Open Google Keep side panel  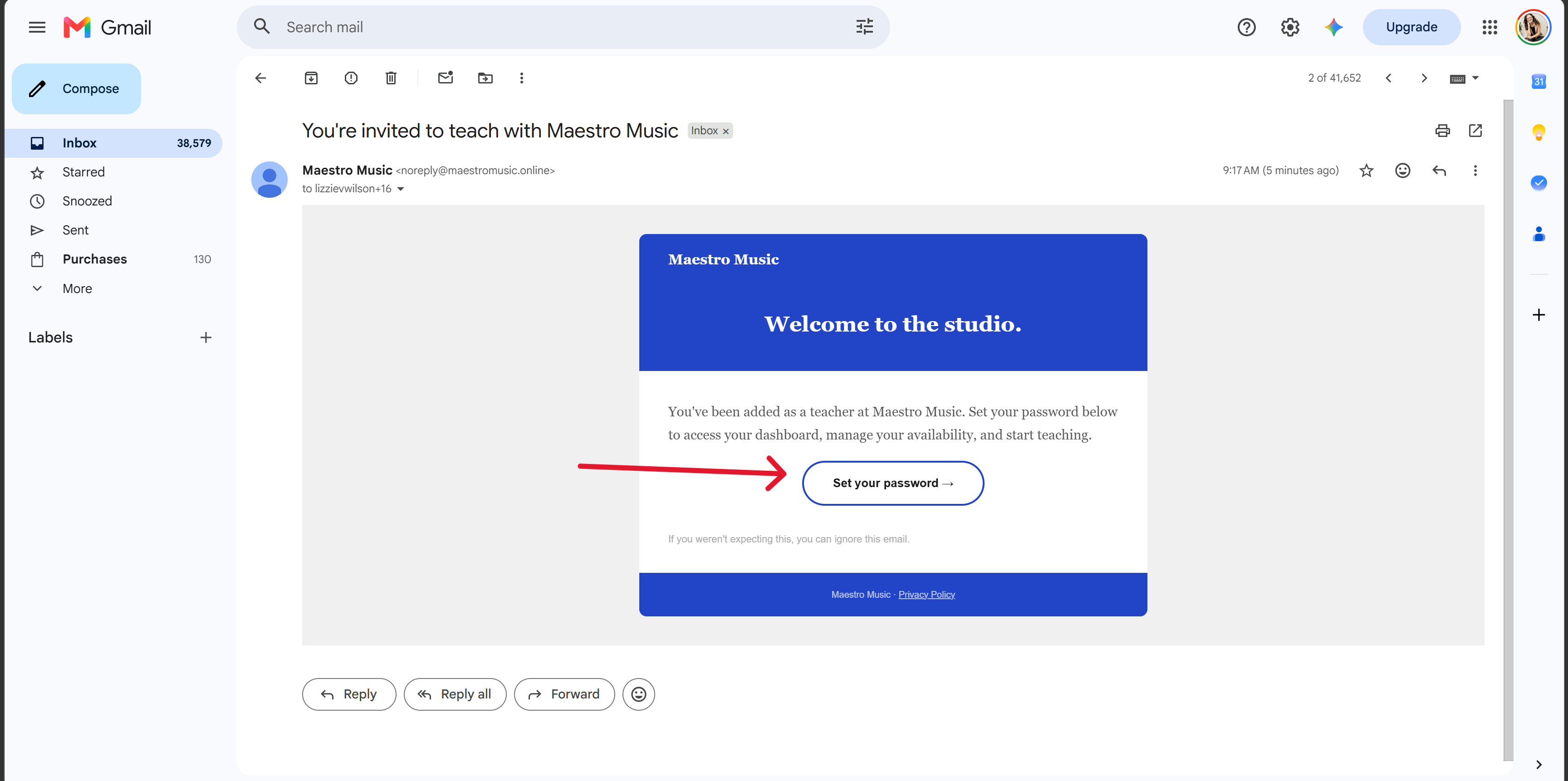pyautogui.click(x=1538, y=132)
